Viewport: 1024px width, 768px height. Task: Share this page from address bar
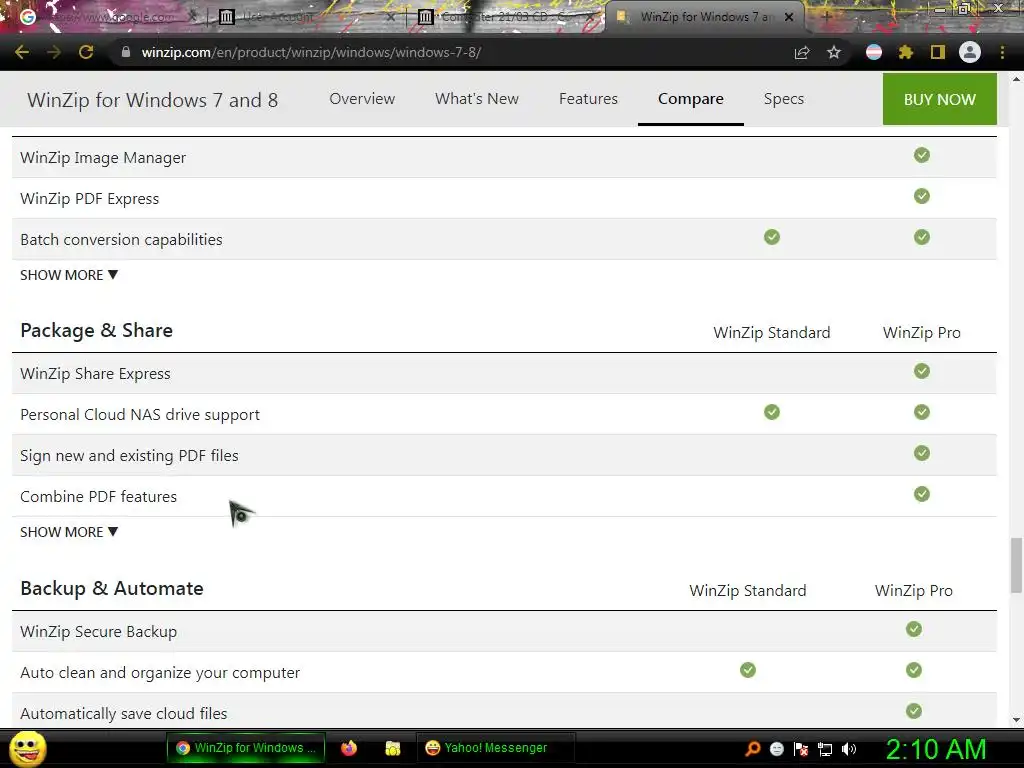click(x=802, y=52)
